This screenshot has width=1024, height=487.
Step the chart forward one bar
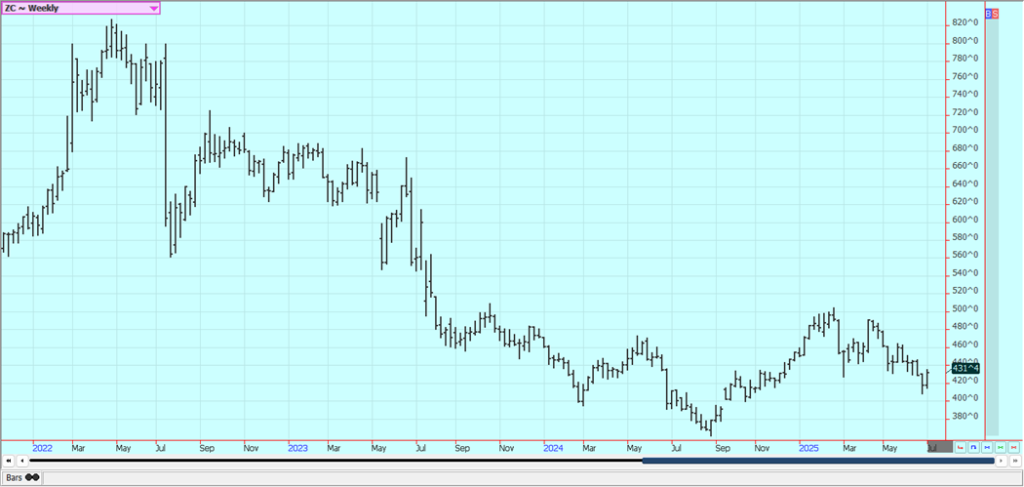point(1001,460)
